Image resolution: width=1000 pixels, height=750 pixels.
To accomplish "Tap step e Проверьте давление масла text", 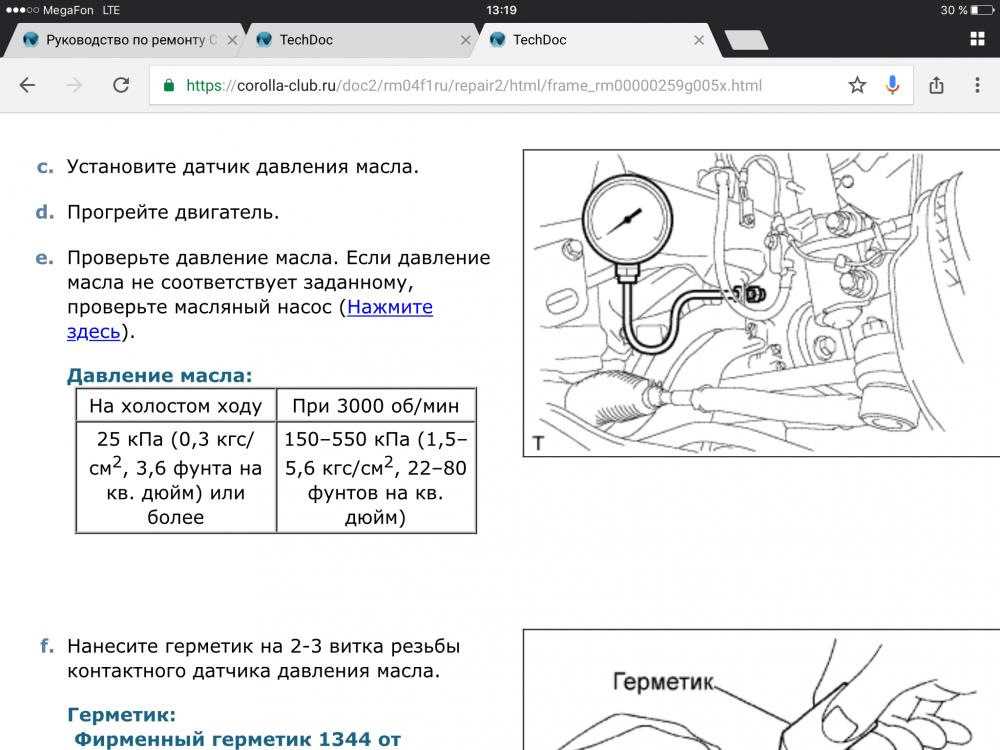I will pyautogui.click(x=279, y=294).
